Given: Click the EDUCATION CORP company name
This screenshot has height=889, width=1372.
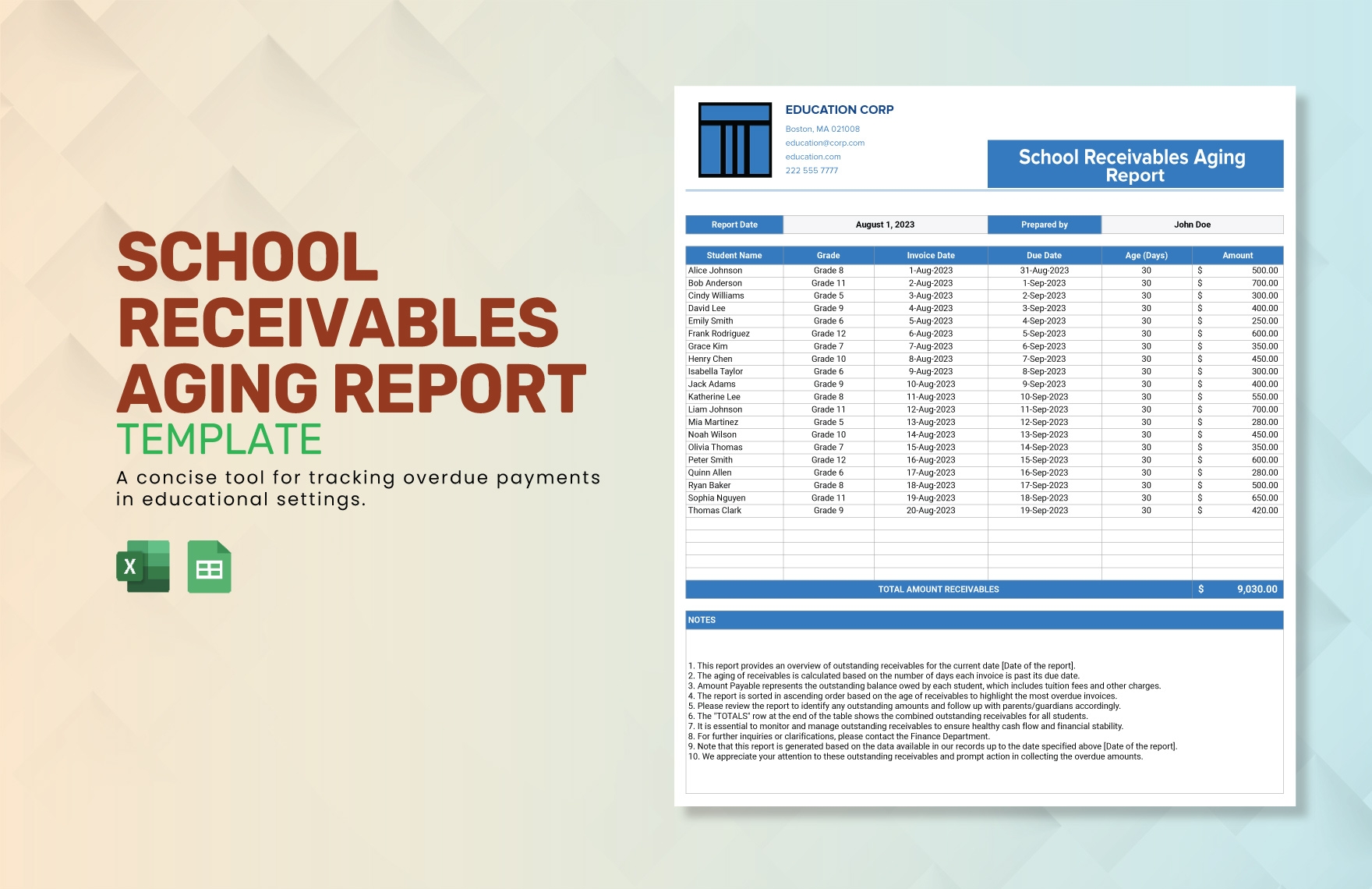Looking at the screenshot, I should pyautogui.click(x=840, y=110).
